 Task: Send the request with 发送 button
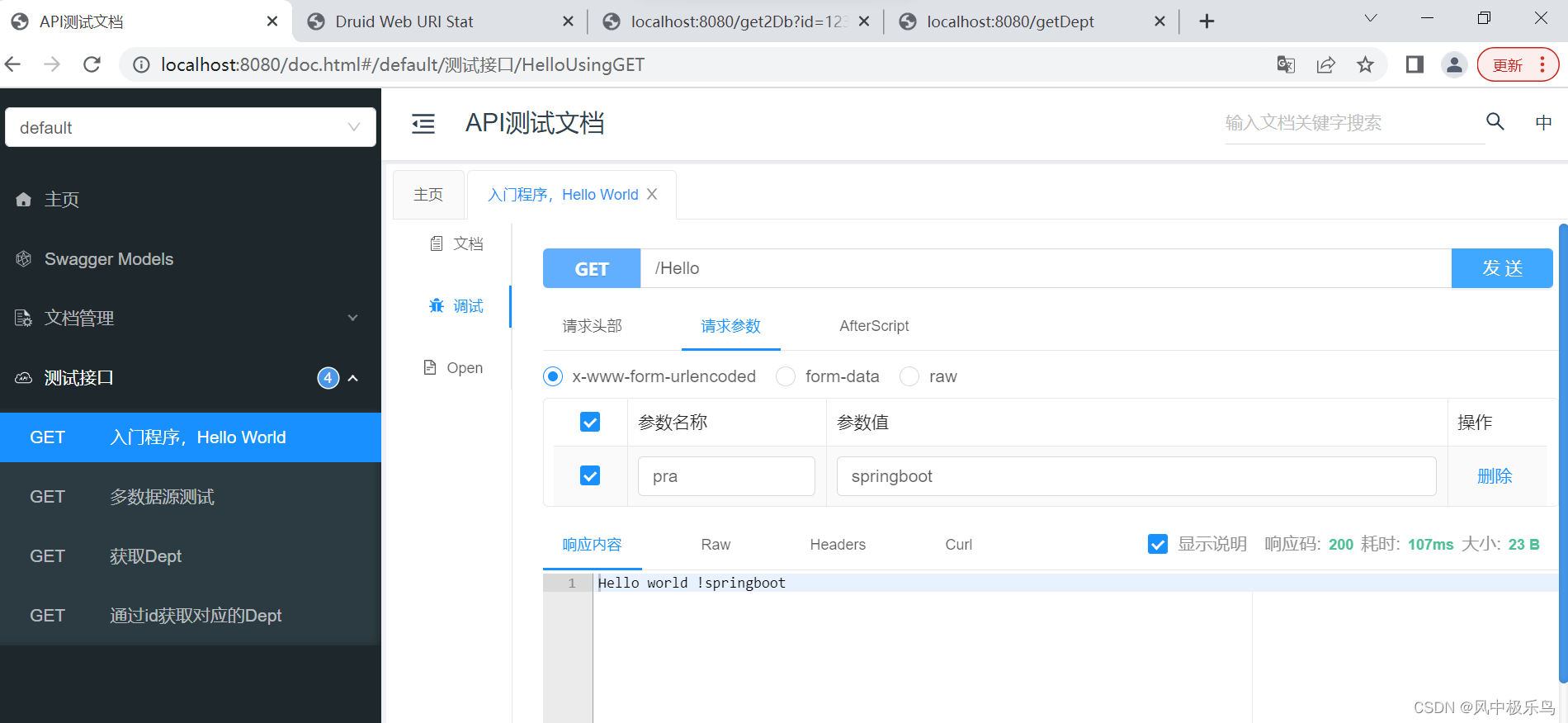coord(1502,268)
